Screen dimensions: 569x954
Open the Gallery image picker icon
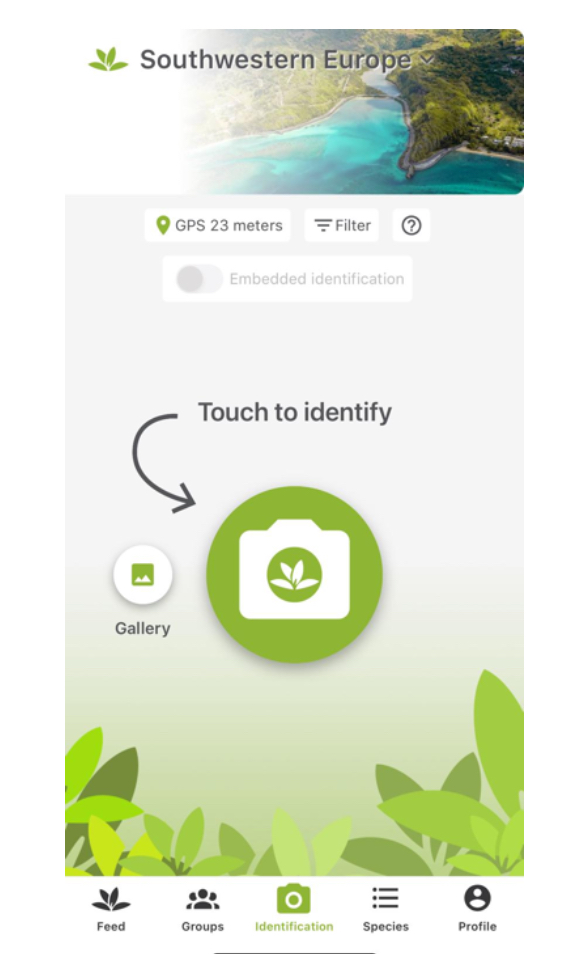click(x=143, y=574)
